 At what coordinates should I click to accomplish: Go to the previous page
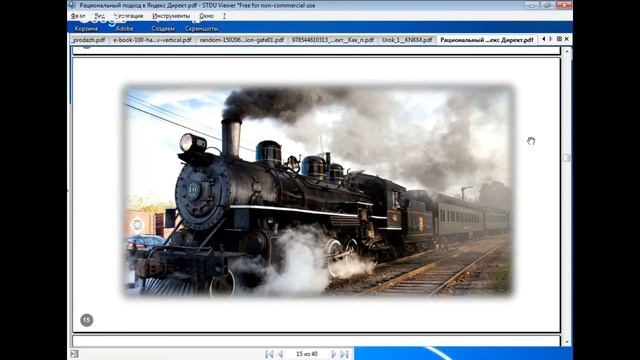[x=281, y=354]
